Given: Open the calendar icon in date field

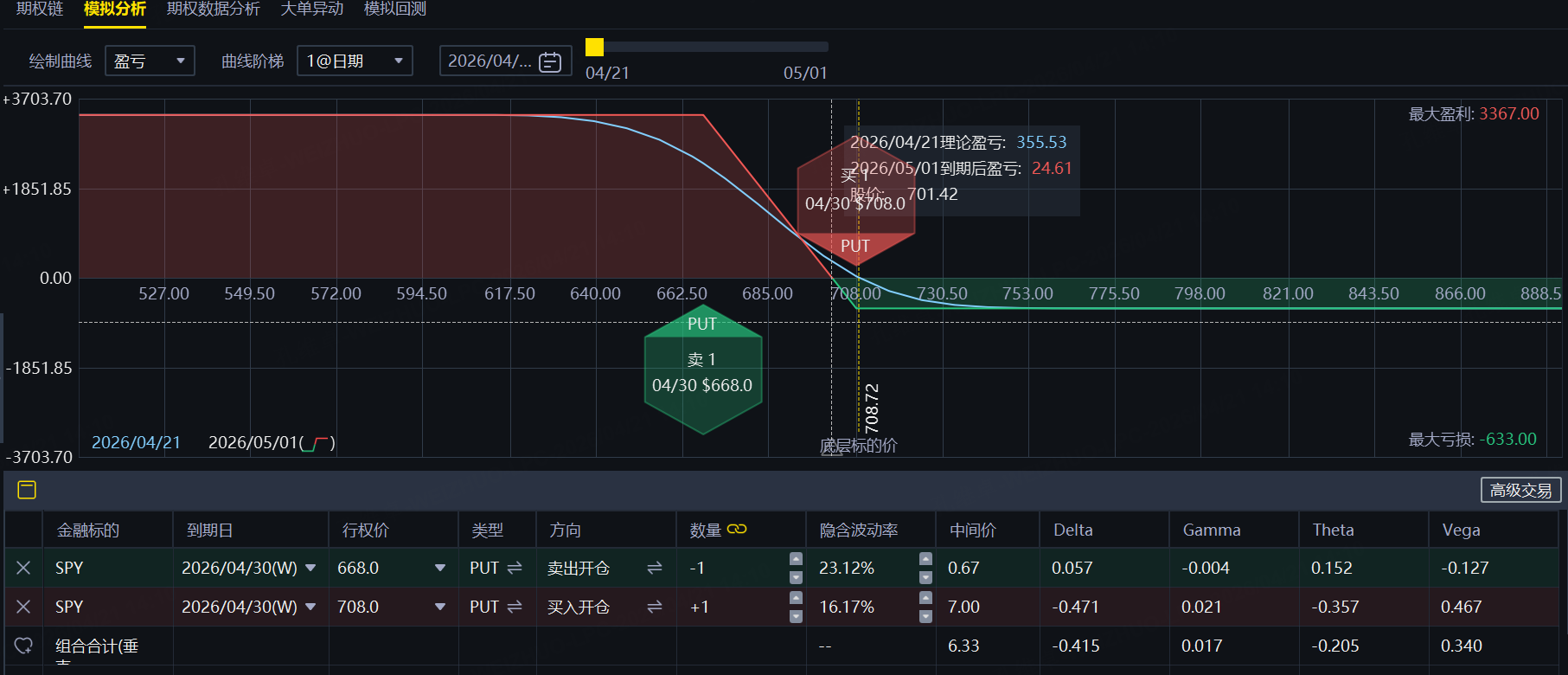Looking at the screenshot, I should [550, 61].
